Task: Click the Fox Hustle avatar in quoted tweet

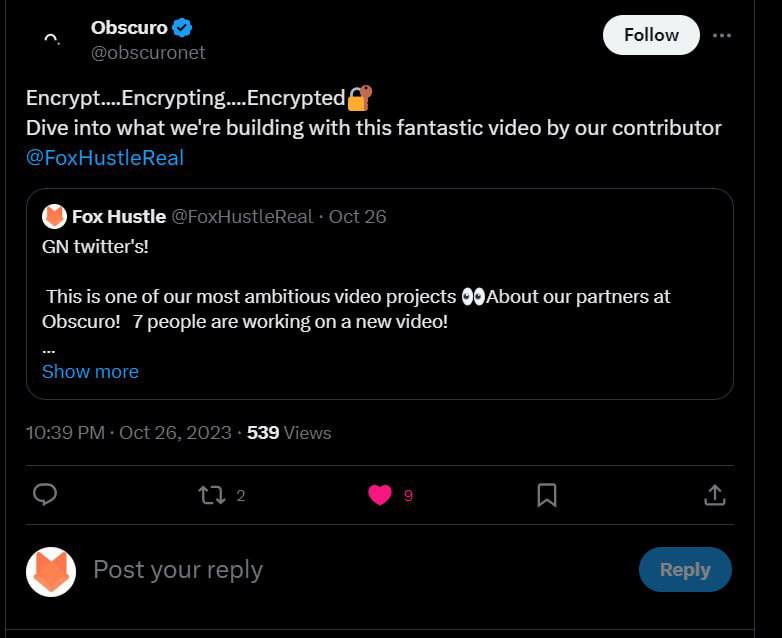Action: [55, 216]
